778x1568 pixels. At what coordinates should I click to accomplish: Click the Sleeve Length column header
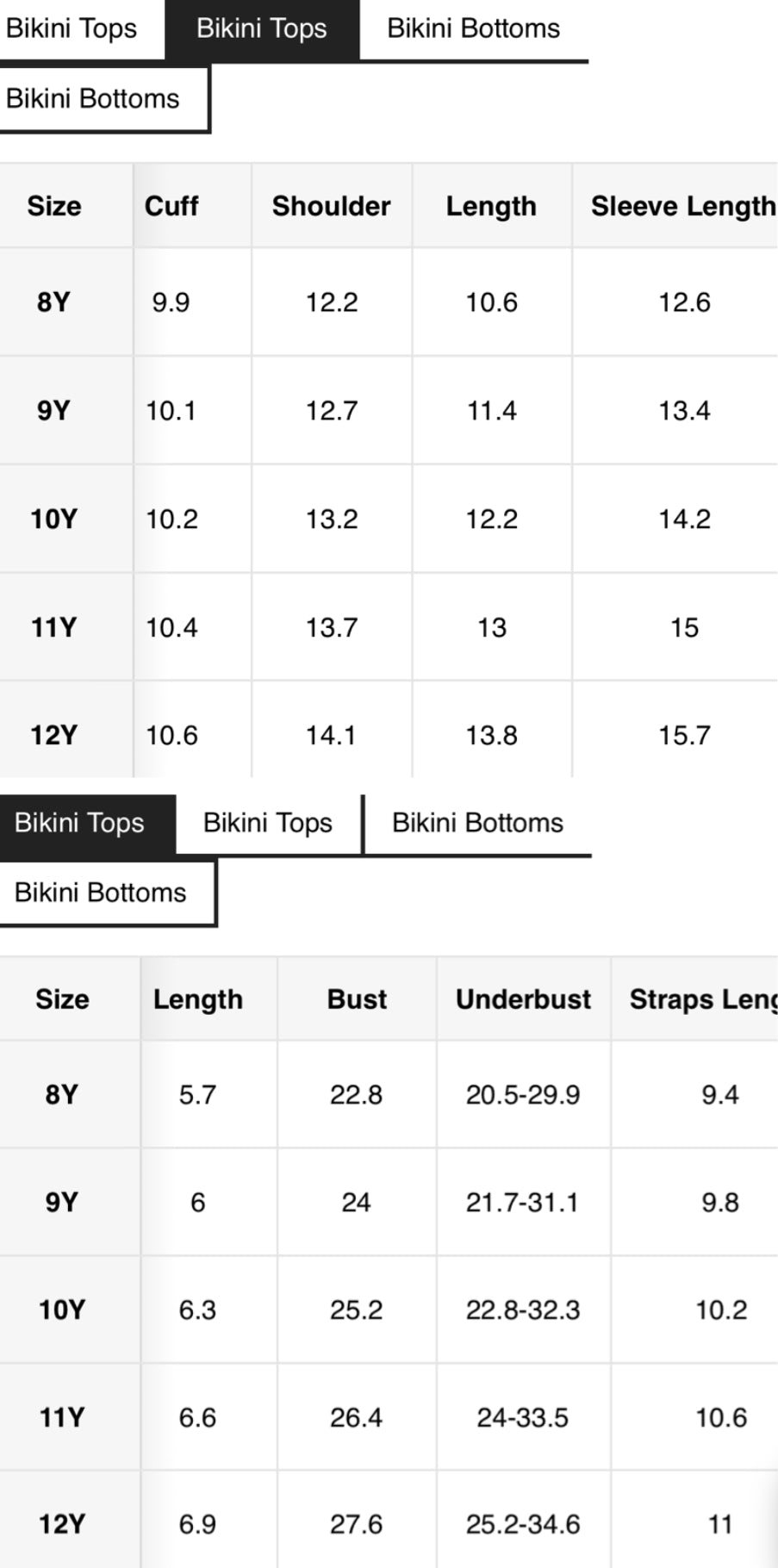click(x=682, y=206)
